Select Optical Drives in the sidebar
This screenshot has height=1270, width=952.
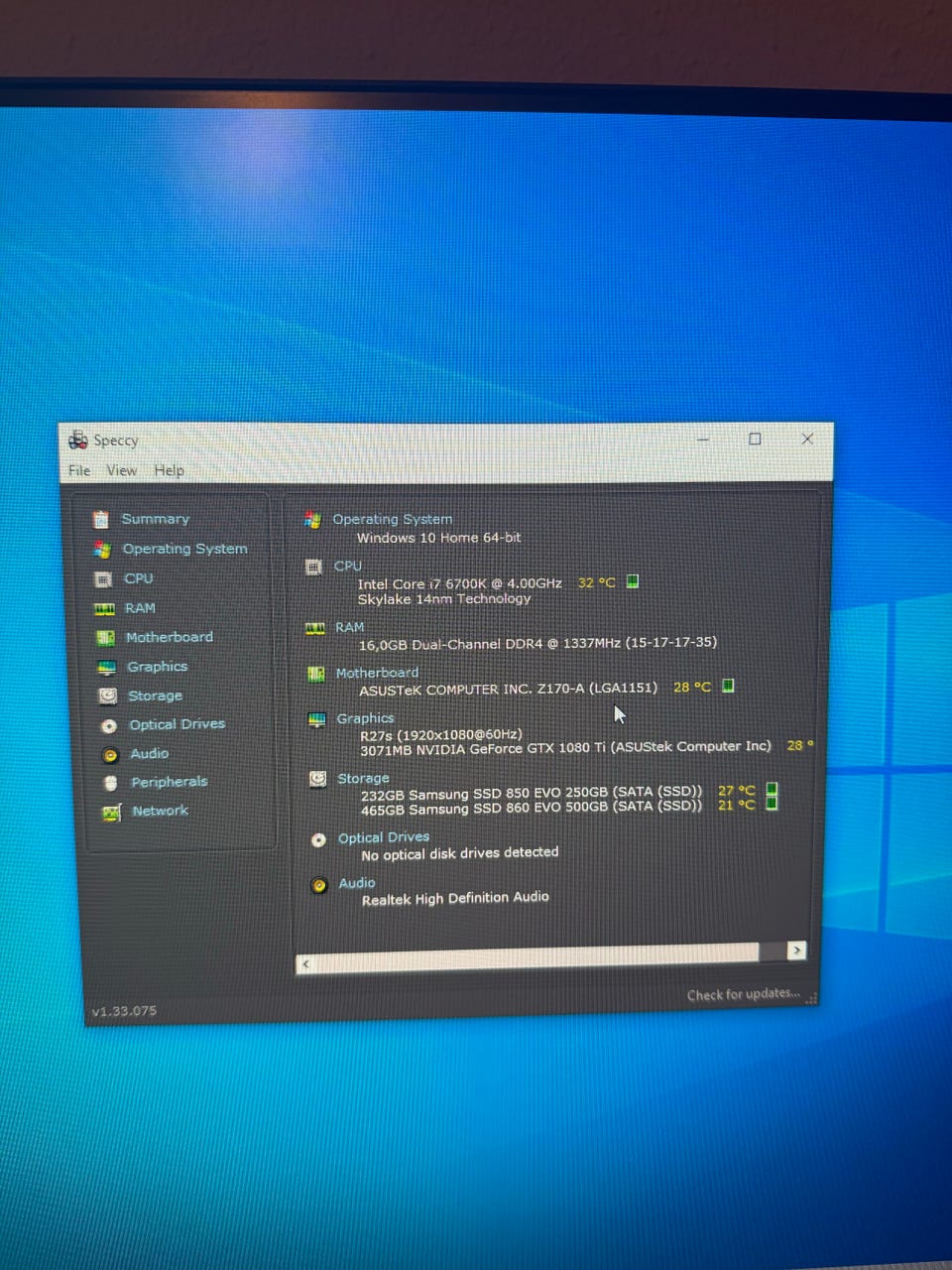[177, 724]
